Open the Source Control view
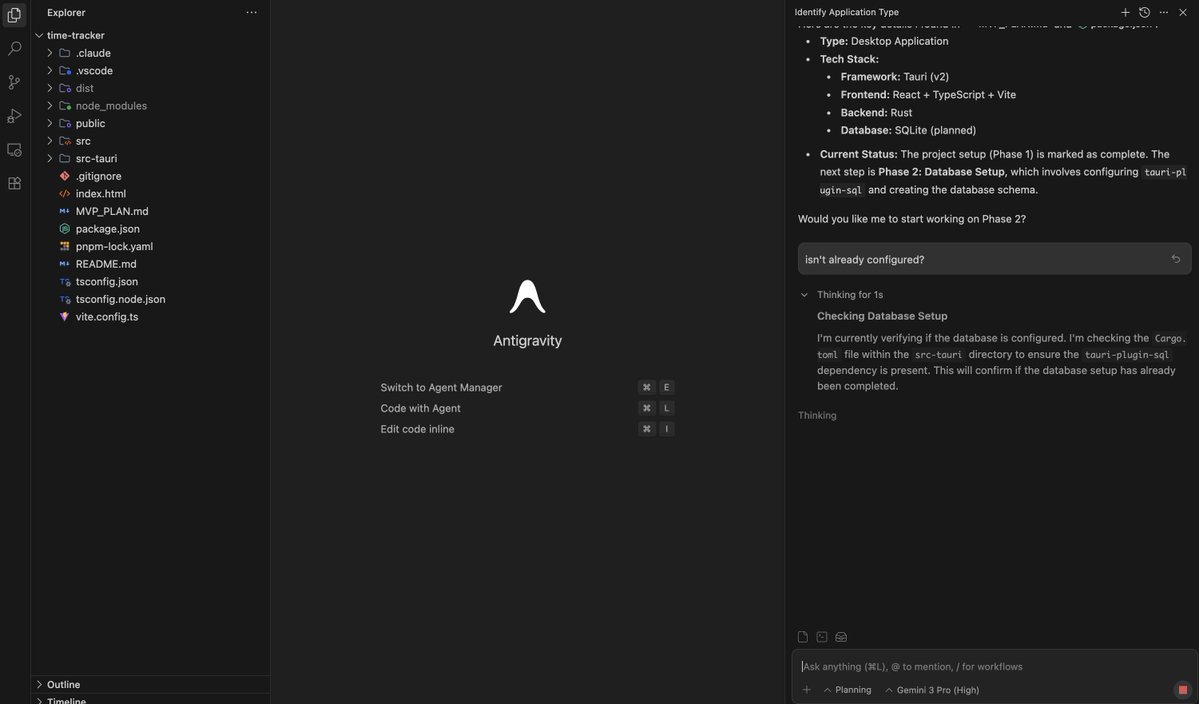Viewport: 1199px width, 704px height. pyautogui.click(x=15, y=82)
